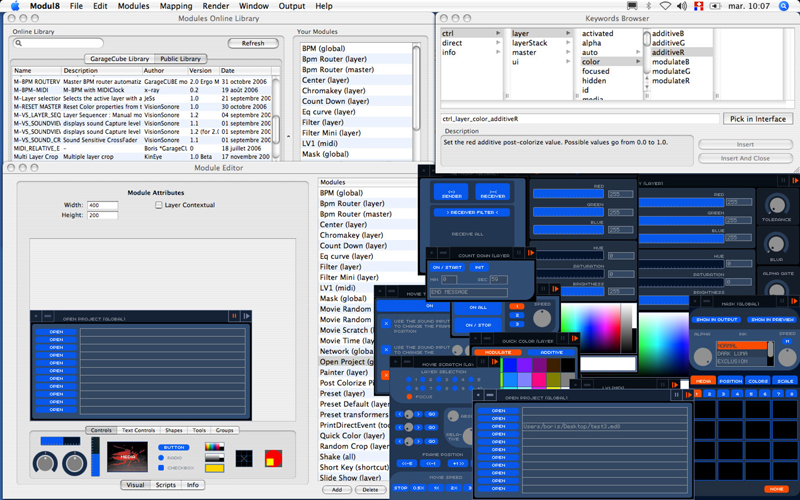Click the Receiver button in the network module
The width and height of the screenshot is (800, 500).
point(493,192)
